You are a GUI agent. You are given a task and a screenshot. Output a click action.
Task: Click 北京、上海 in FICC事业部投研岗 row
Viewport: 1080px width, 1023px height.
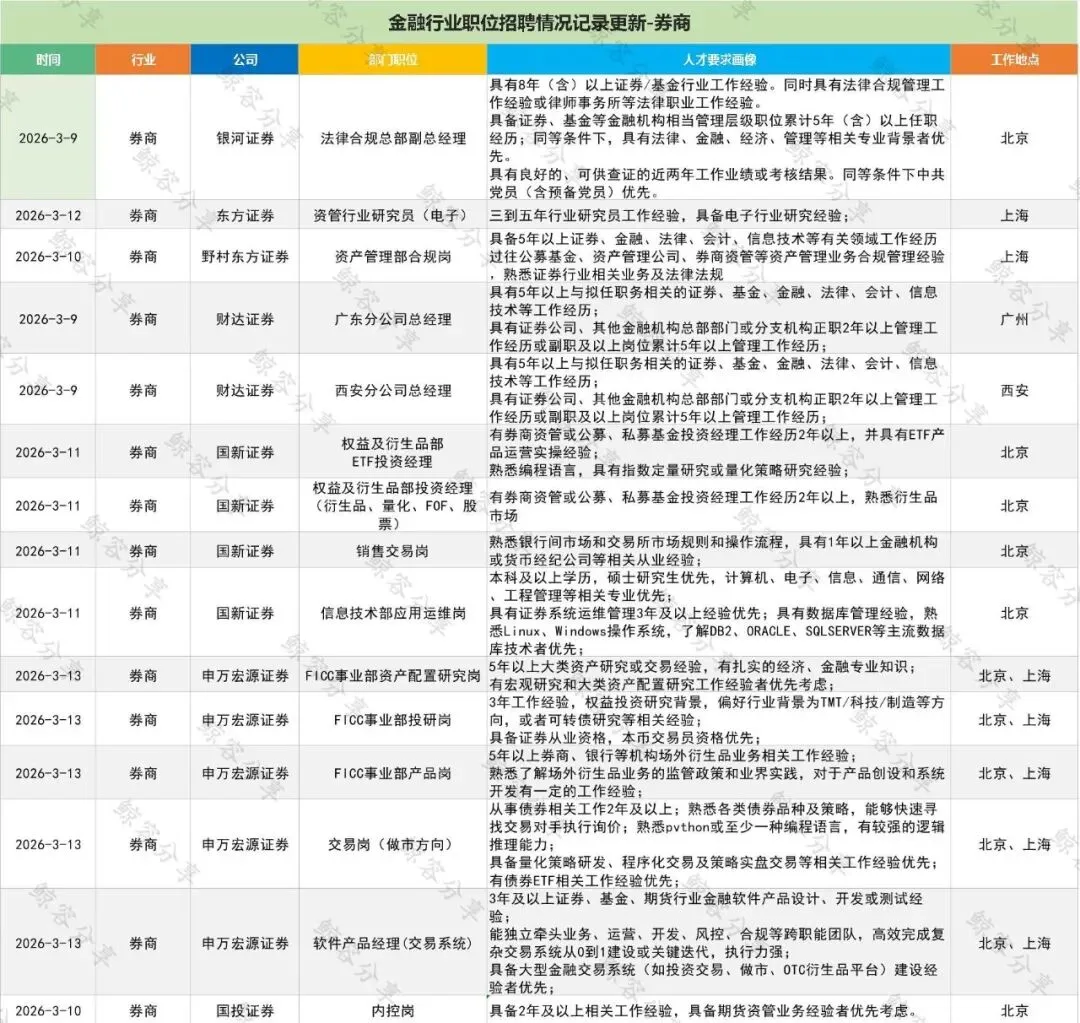pos(1015,720)
